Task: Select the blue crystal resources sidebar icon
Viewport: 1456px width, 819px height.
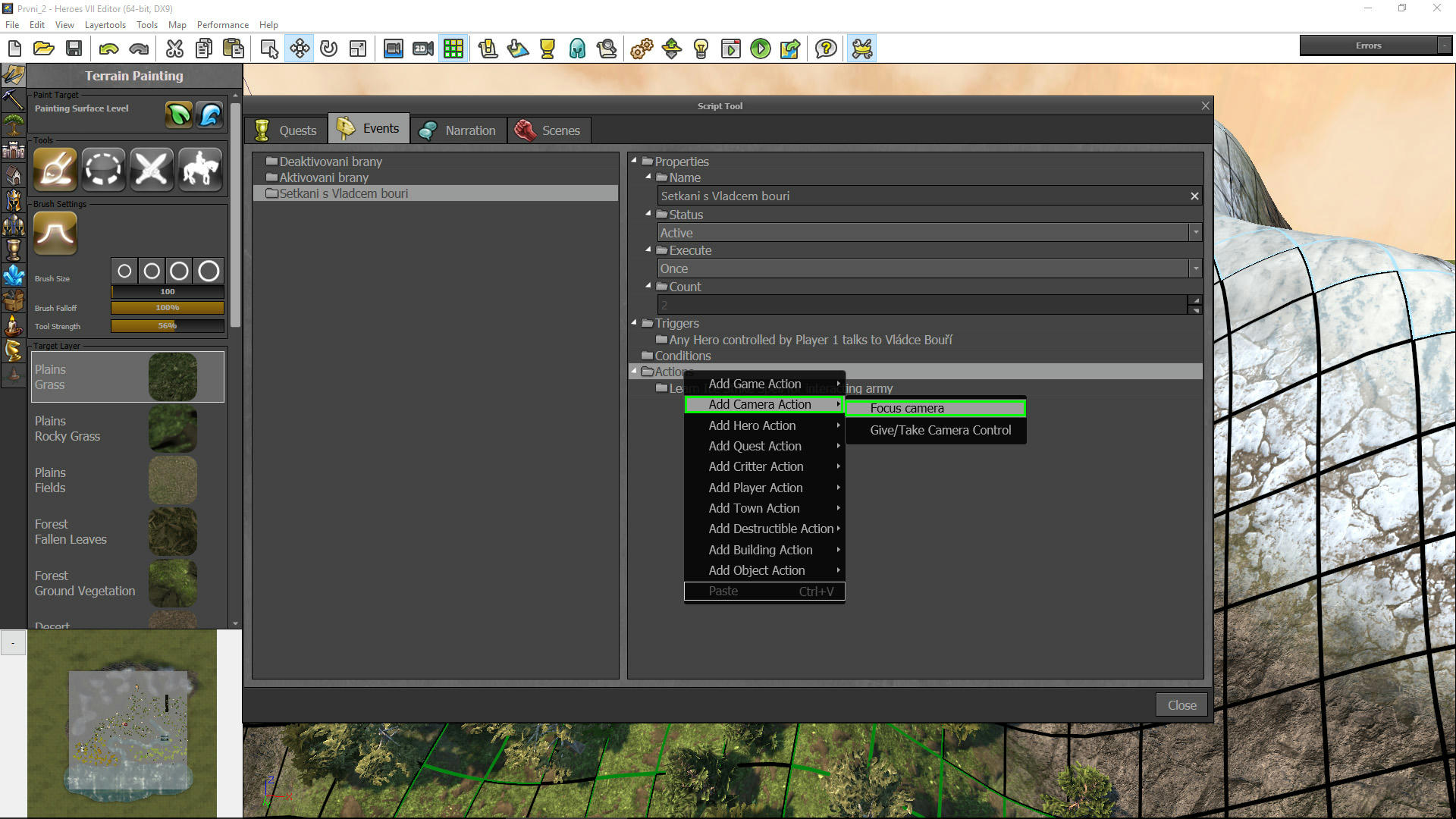Action: click(14, 275)
